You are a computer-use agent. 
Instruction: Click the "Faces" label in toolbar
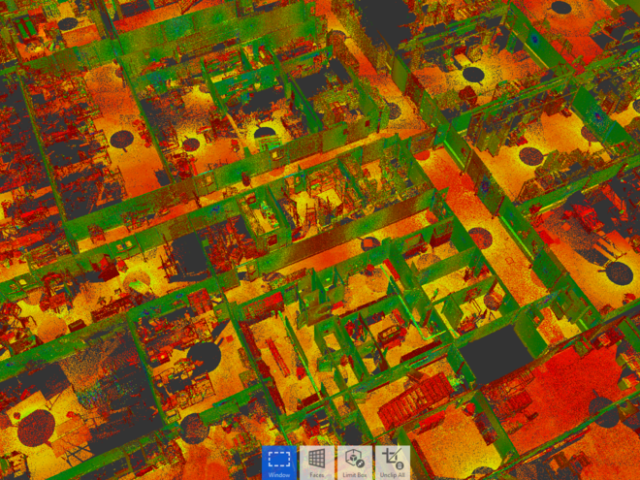316,475
